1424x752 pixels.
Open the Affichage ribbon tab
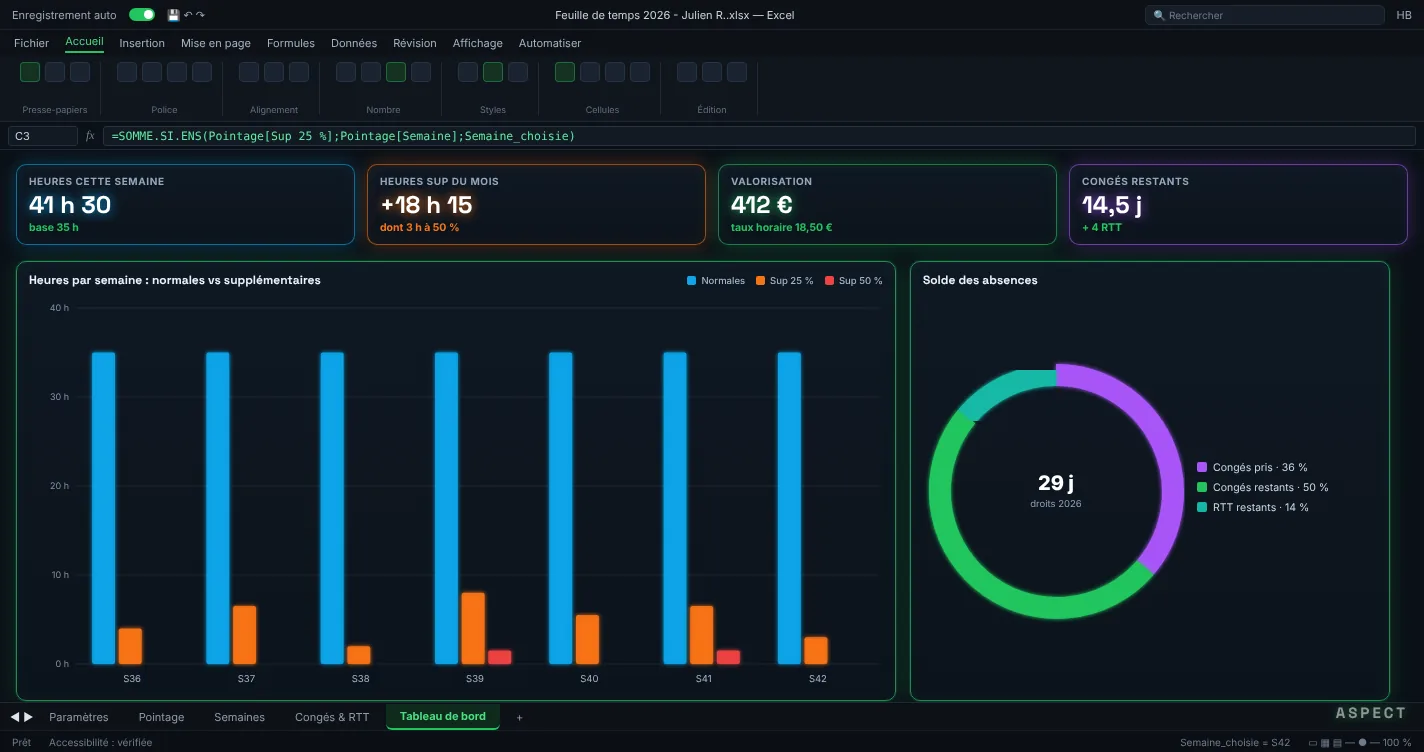478,43
